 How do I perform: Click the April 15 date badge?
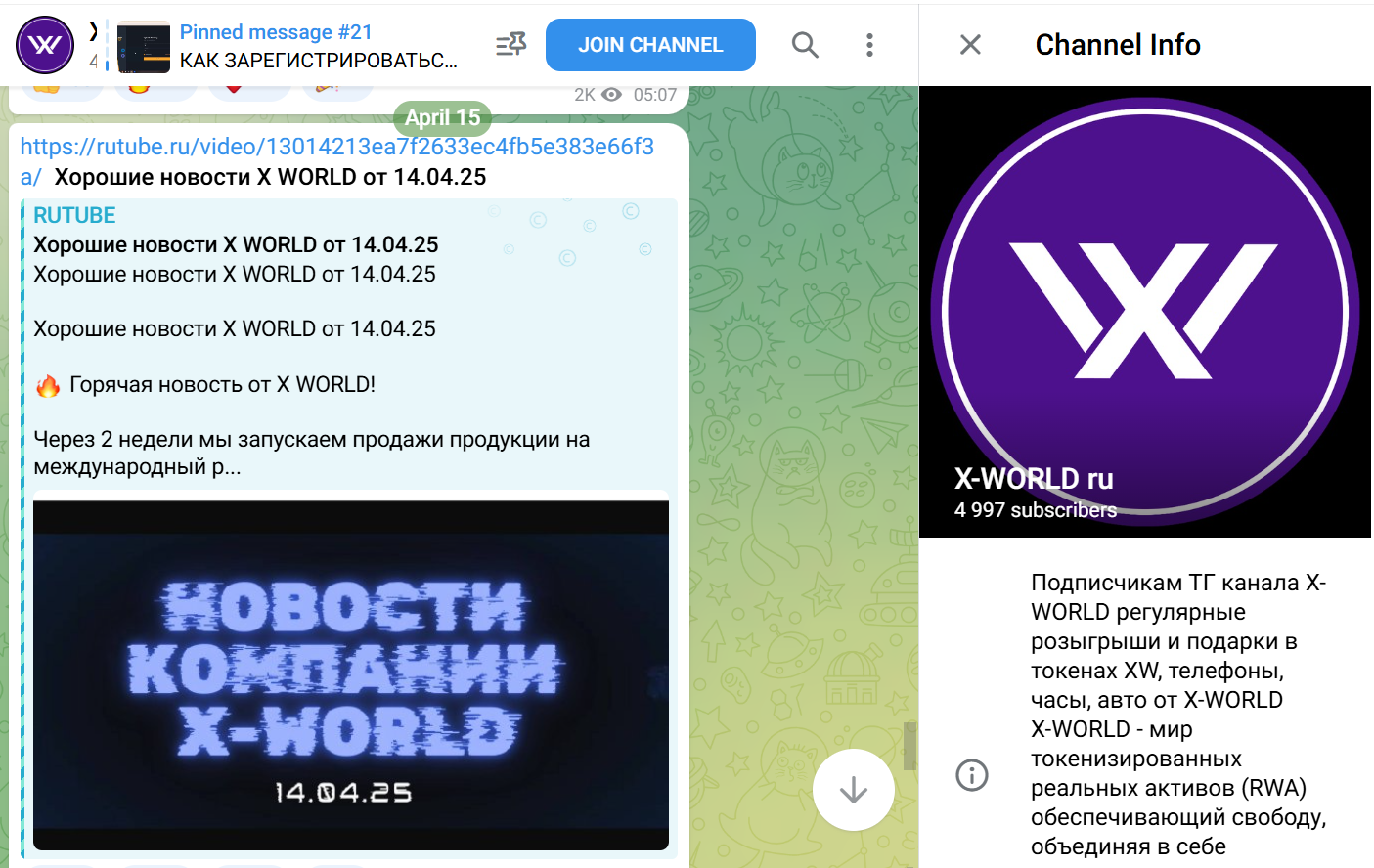point(442,117)
